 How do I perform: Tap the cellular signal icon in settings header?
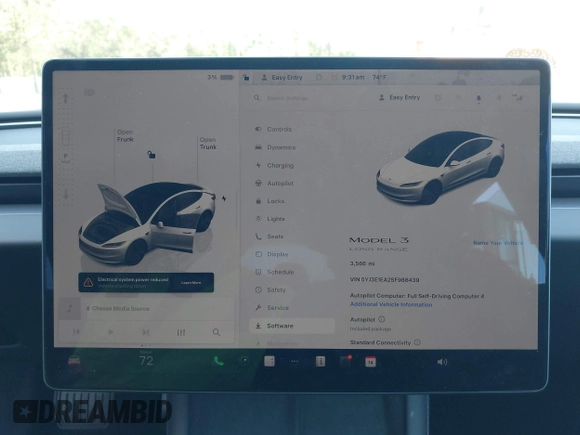517,98
